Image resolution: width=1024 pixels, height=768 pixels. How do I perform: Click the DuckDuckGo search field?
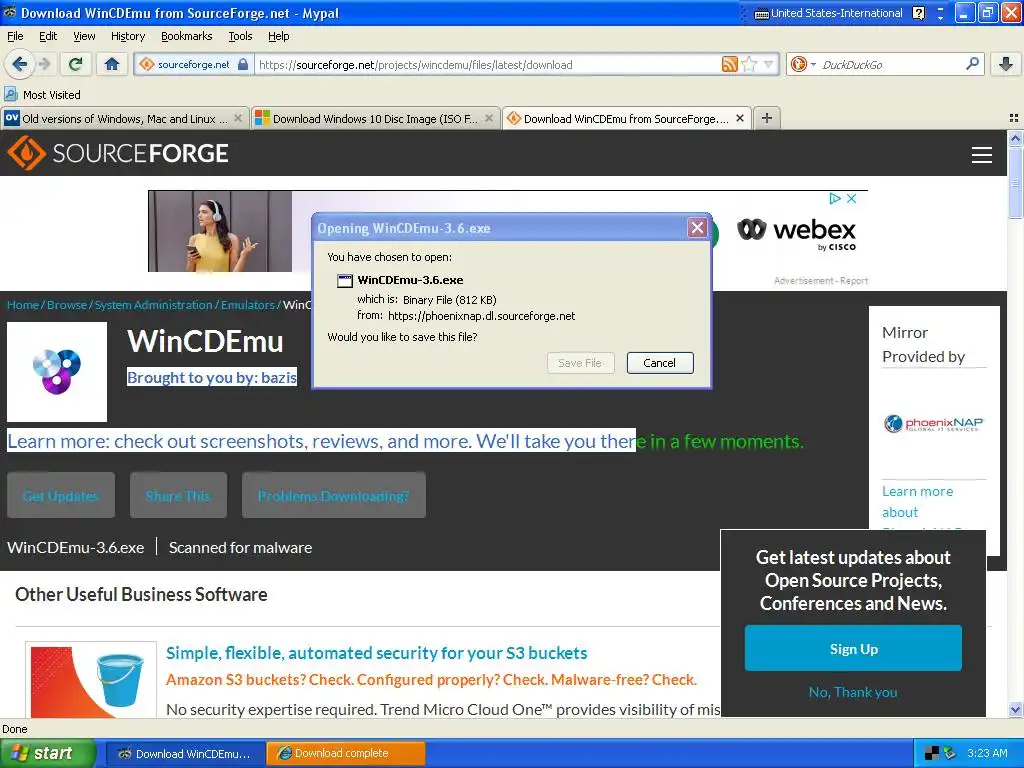pos(891,64)
